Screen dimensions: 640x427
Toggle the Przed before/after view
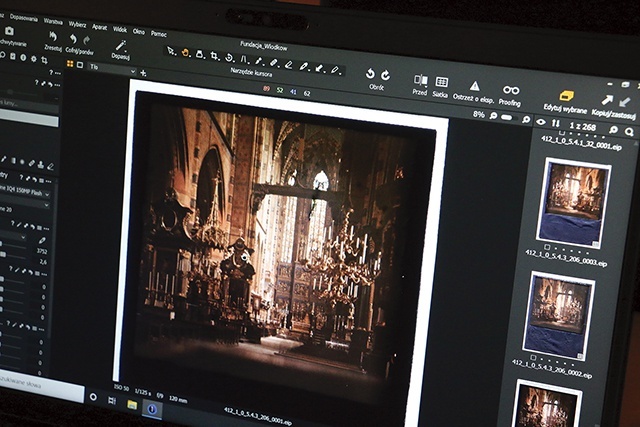pyautogui.click(x=421, y=80)
